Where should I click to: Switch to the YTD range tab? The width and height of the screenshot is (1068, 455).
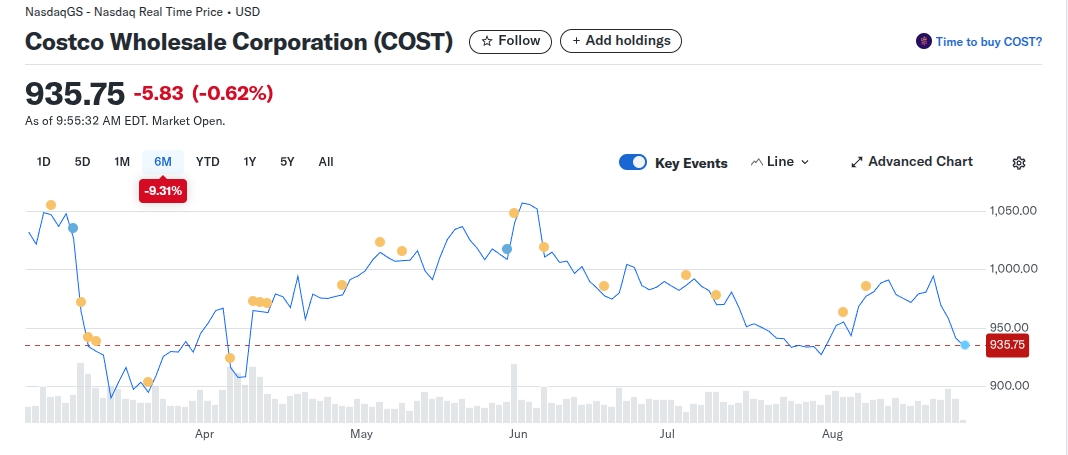pyautogui.click(x=208, y=162)
